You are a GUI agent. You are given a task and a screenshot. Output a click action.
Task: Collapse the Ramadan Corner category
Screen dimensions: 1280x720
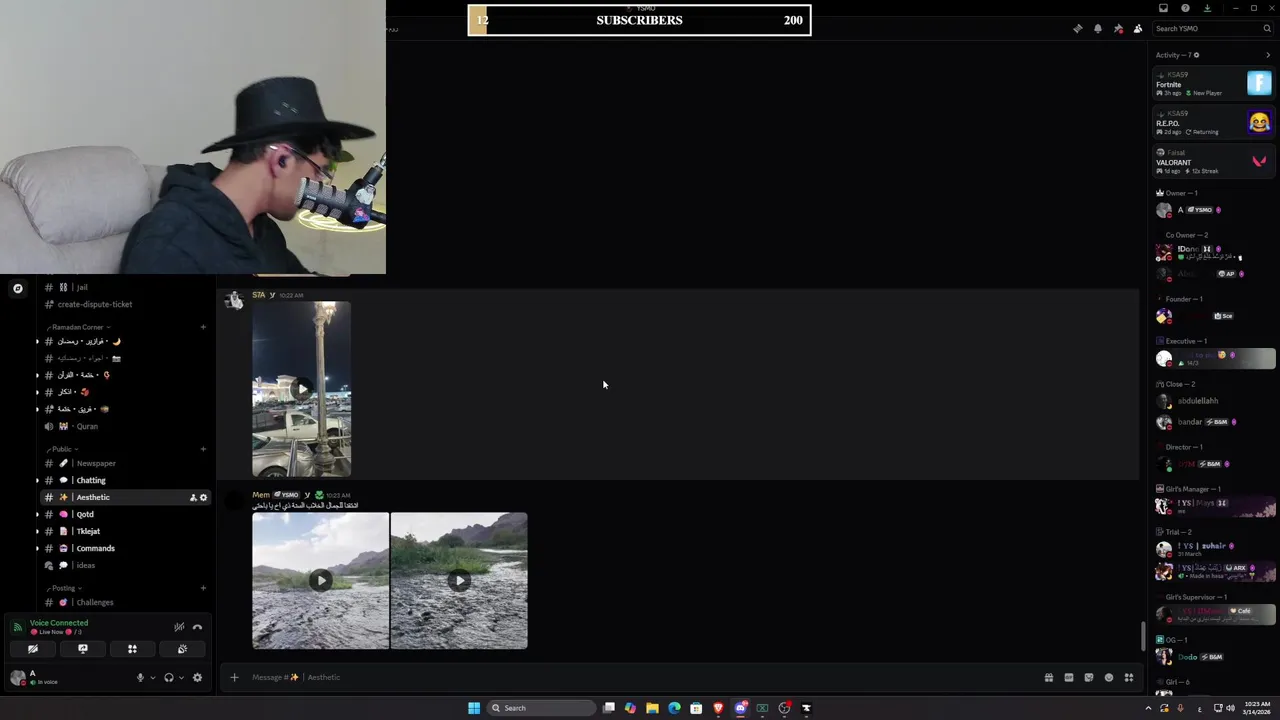point(78,327)
